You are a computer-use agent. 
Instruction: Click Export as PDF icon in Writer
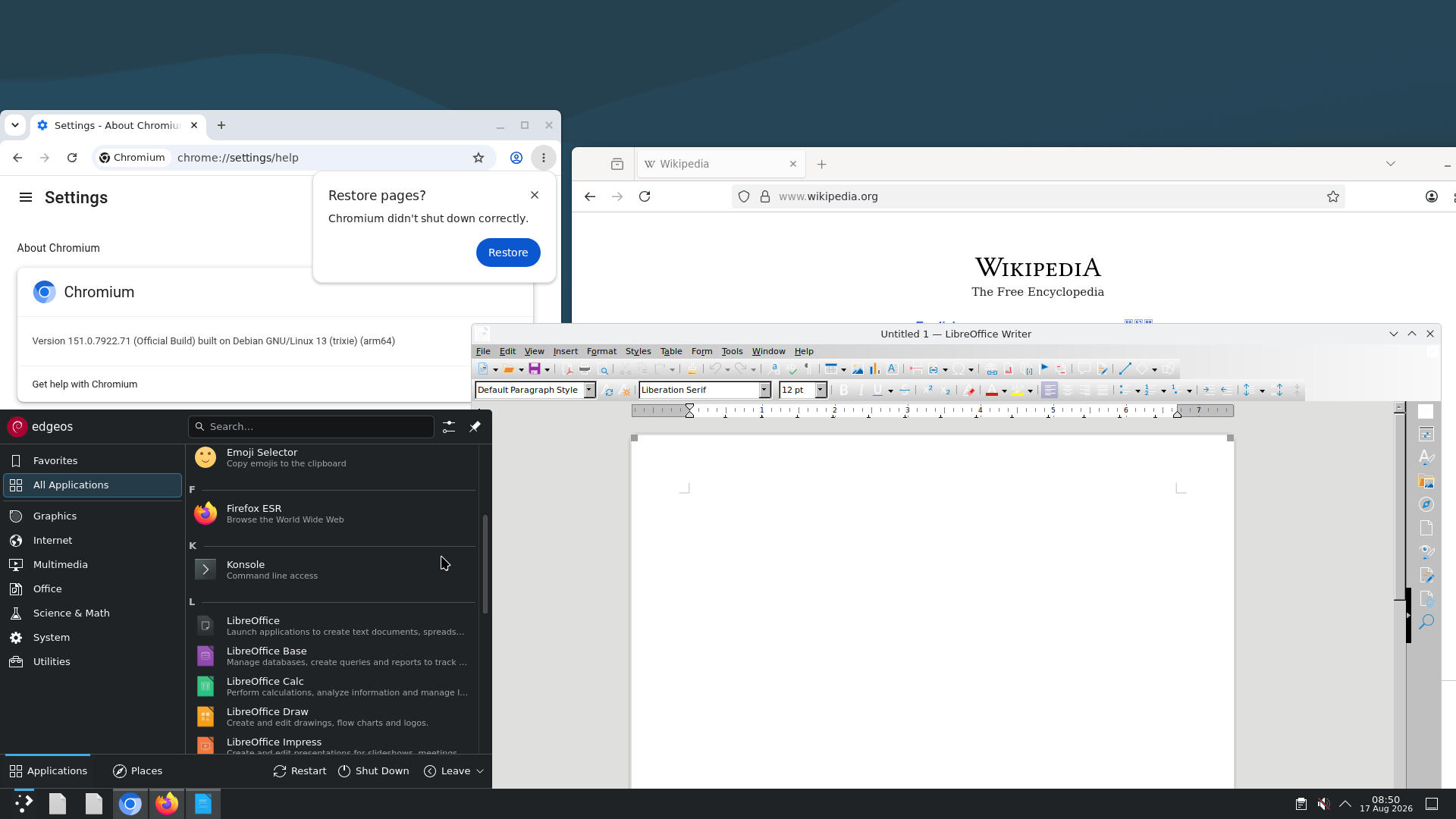[568, 369]
